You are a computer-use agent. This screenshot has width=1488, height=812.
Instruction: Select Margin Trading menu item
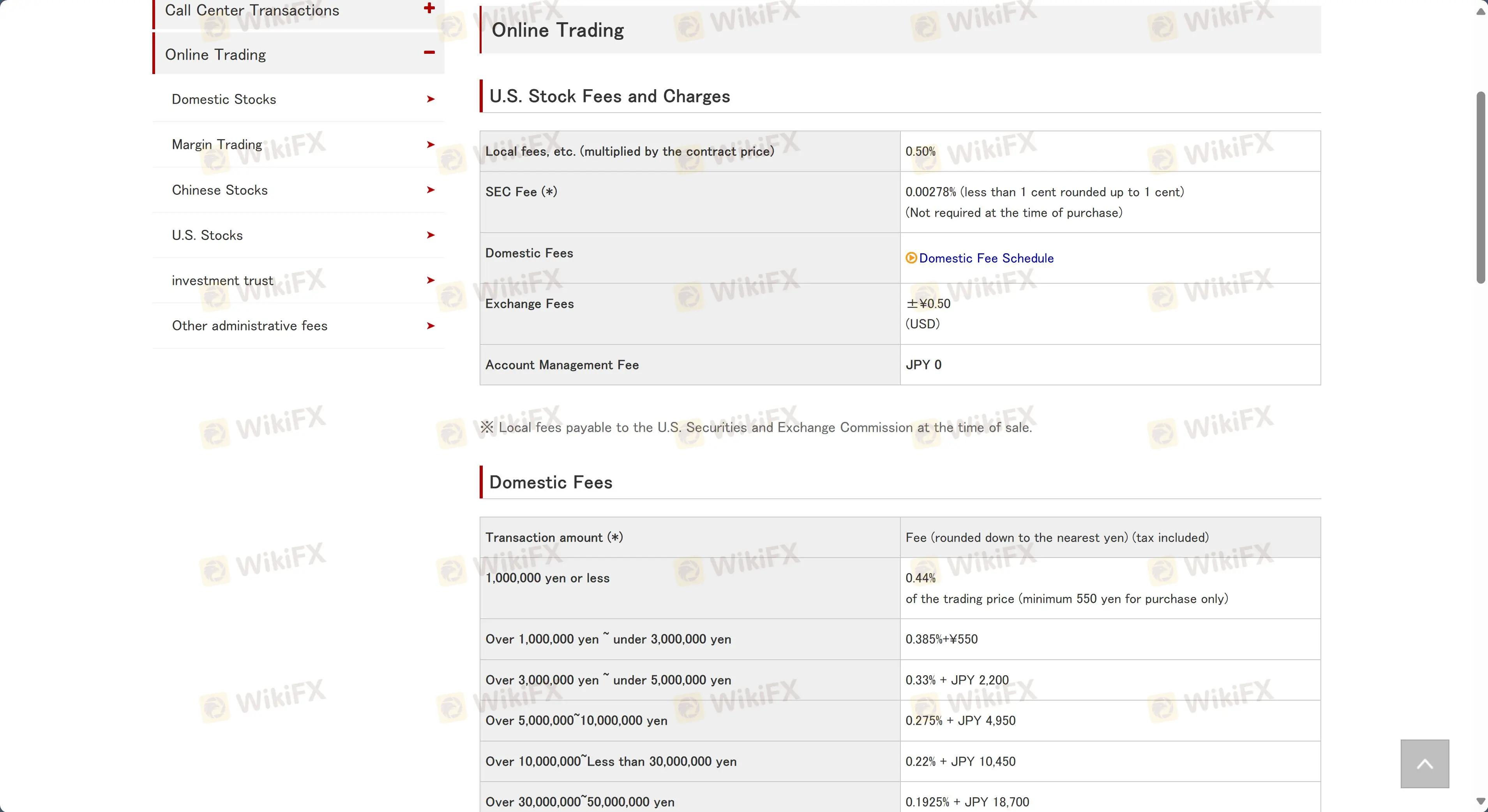(217, 145)
